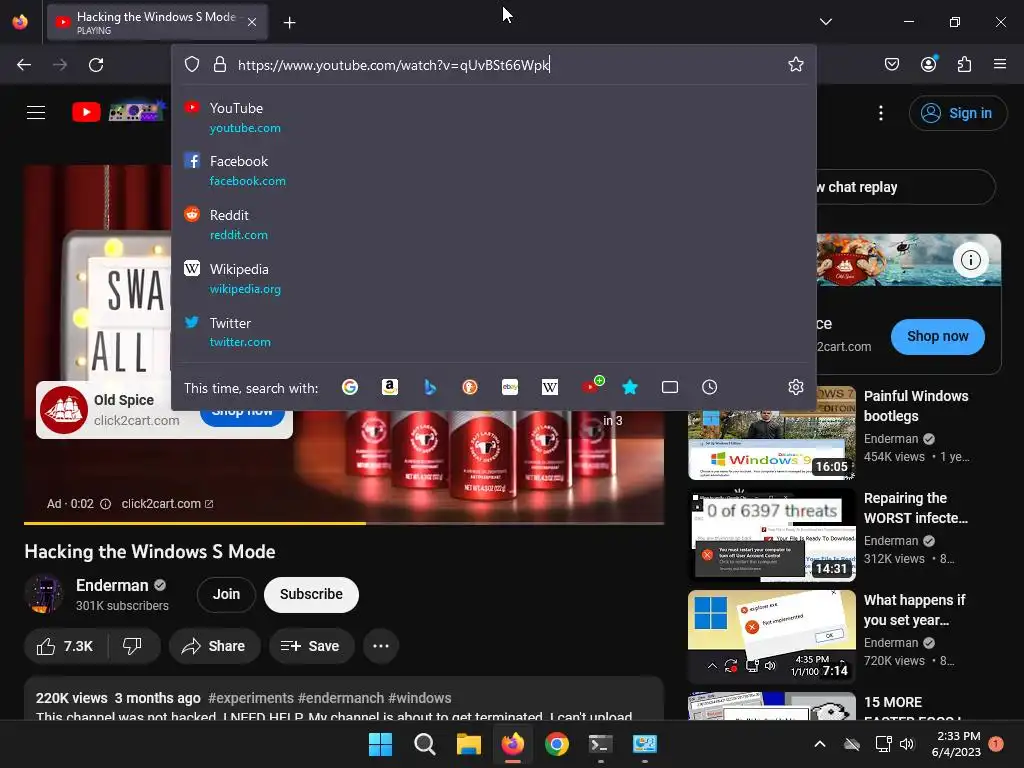
Task: Open YouTube settings three-dot menu
Action: (881, 113)
